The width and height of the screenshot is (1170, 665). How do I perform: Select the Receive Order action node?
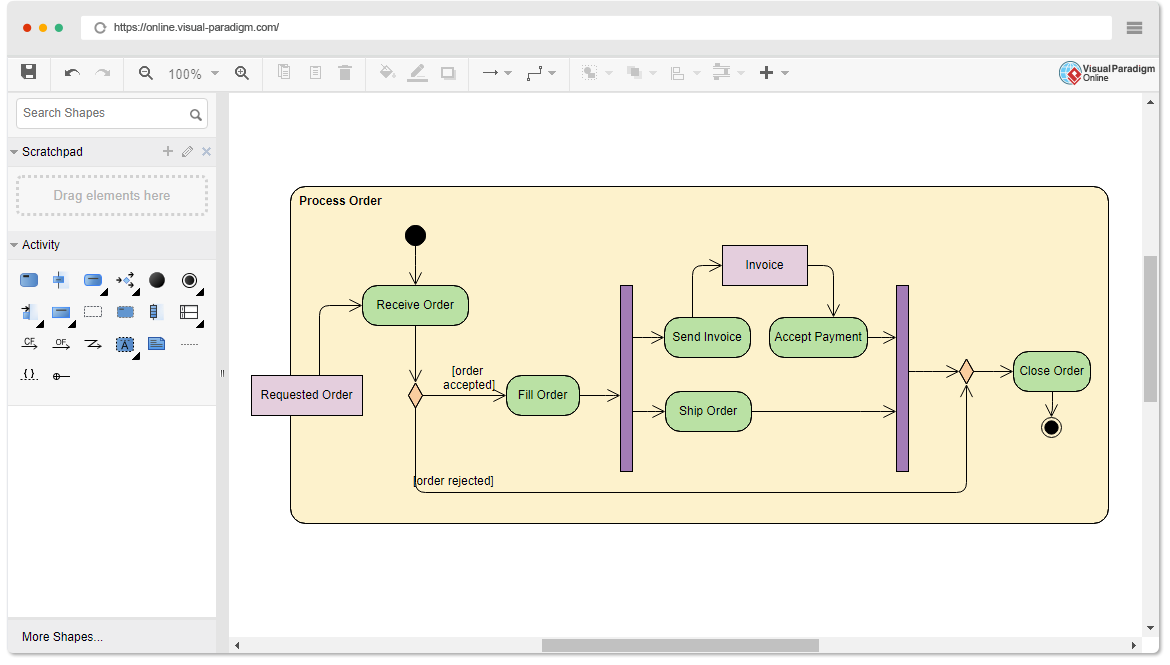[x=415, y=305]
